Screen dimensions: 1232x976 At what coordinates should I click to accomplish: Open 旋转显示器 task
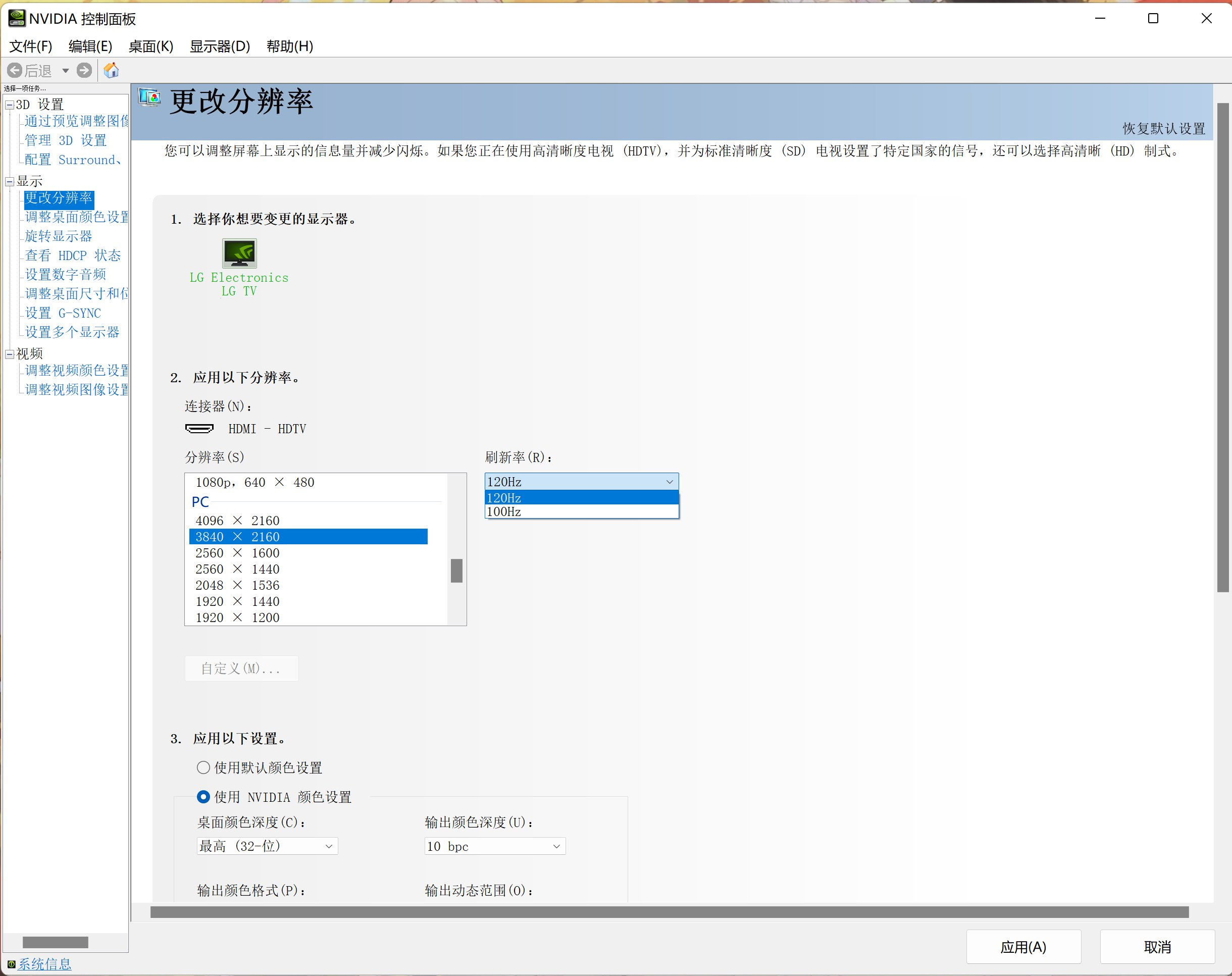click(x=58, y=237)
